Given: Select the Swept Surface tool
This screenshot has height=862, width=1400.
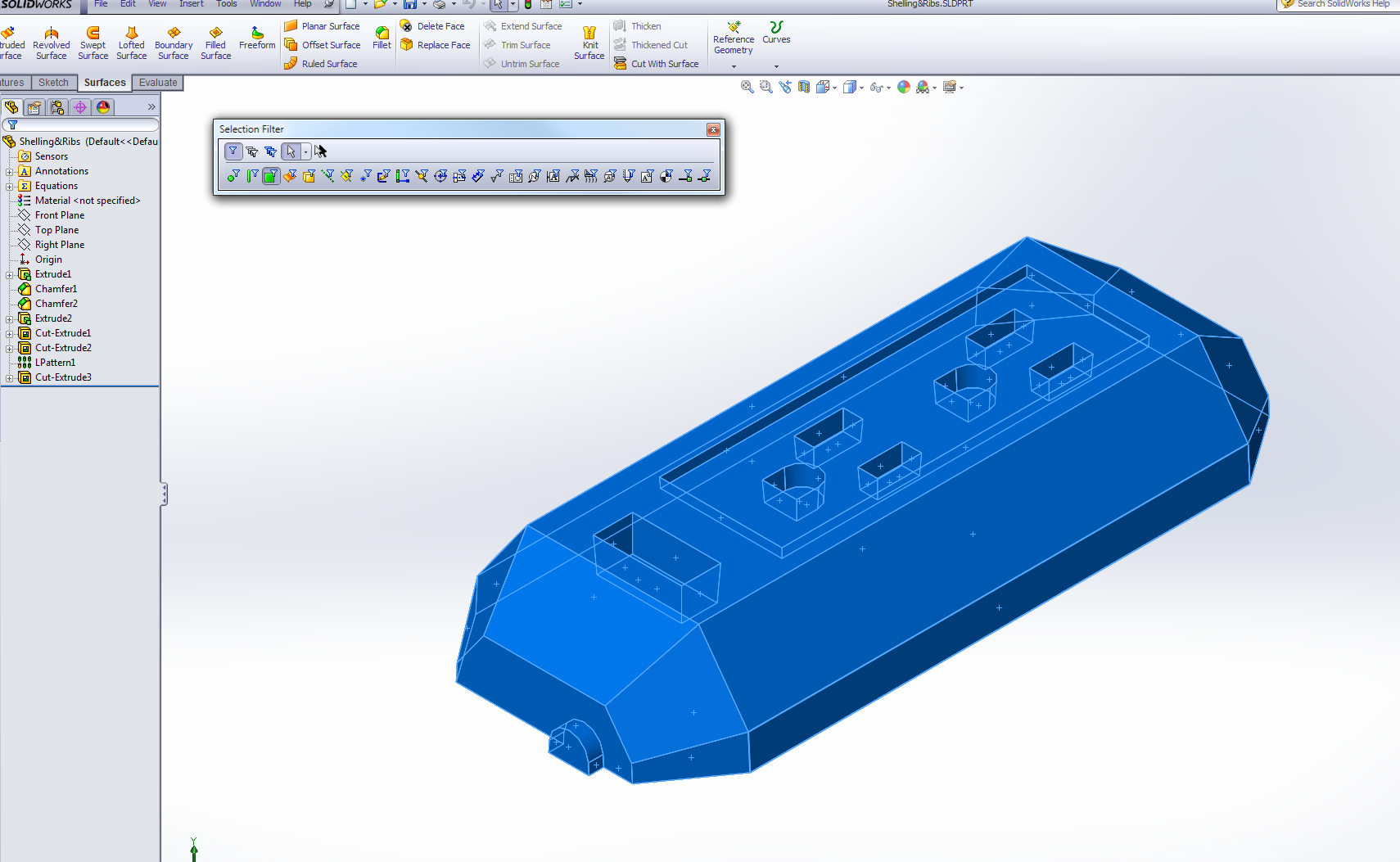Looking at the screenshot, I should (x=93, y=43).
